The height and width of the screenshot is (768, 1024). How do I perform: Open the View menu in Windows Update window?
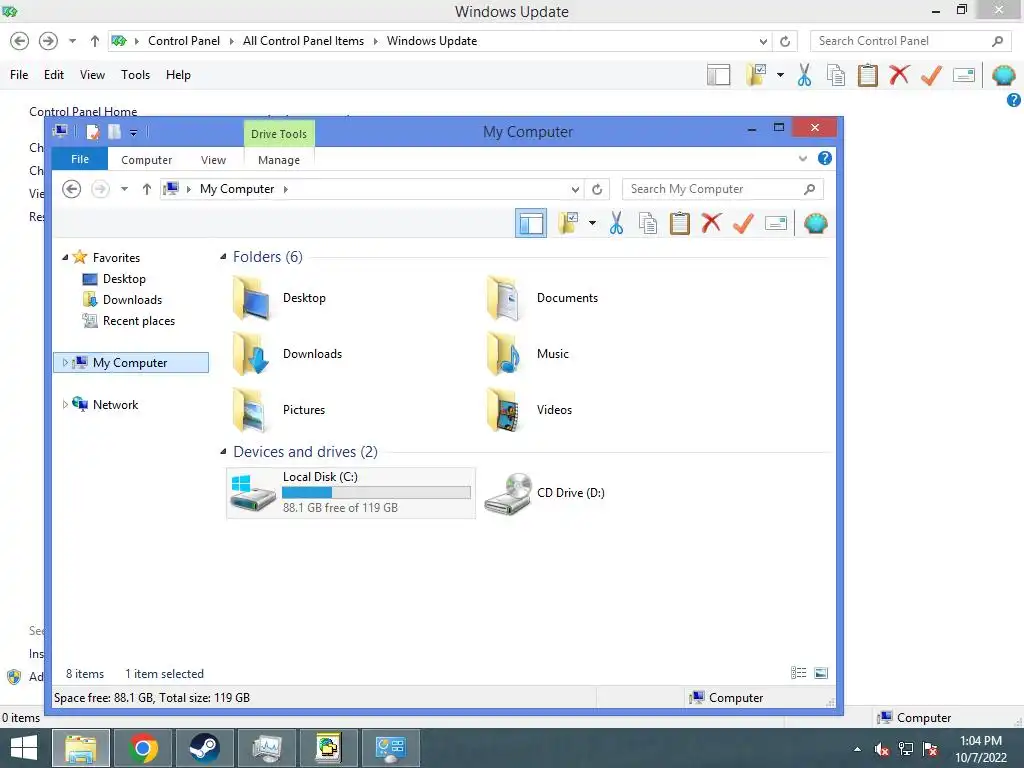click(x=92, y=75)
